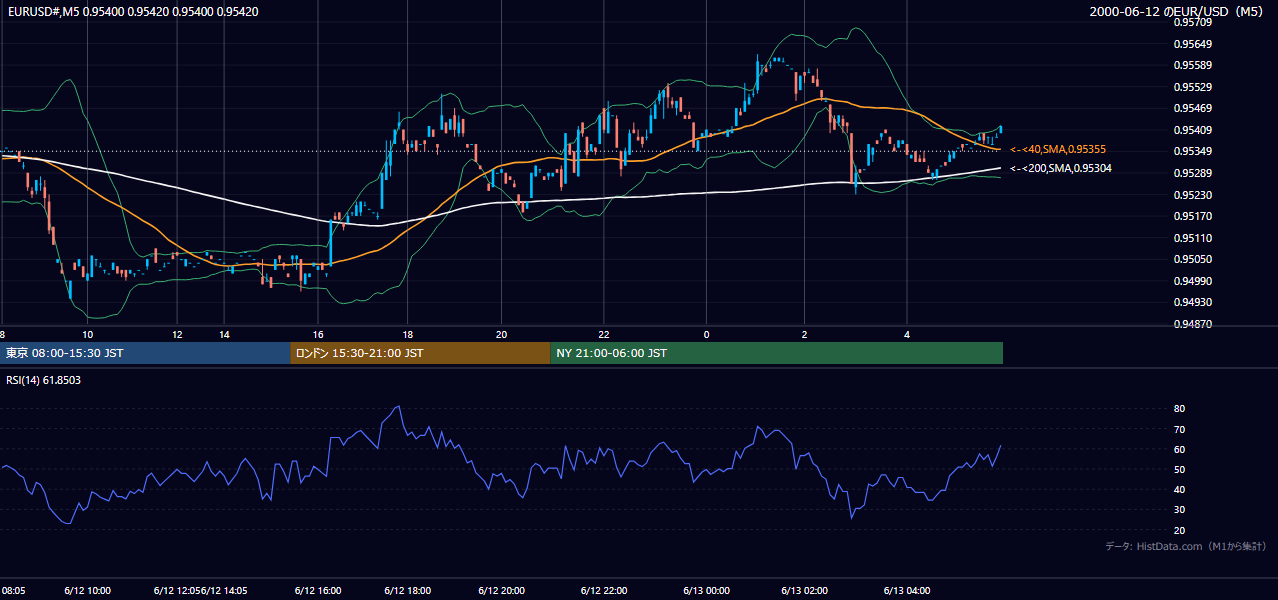Click the RSI(14) 61.8503 indicator label
This screenshot has height=600, width=1278.
point(43,380)
